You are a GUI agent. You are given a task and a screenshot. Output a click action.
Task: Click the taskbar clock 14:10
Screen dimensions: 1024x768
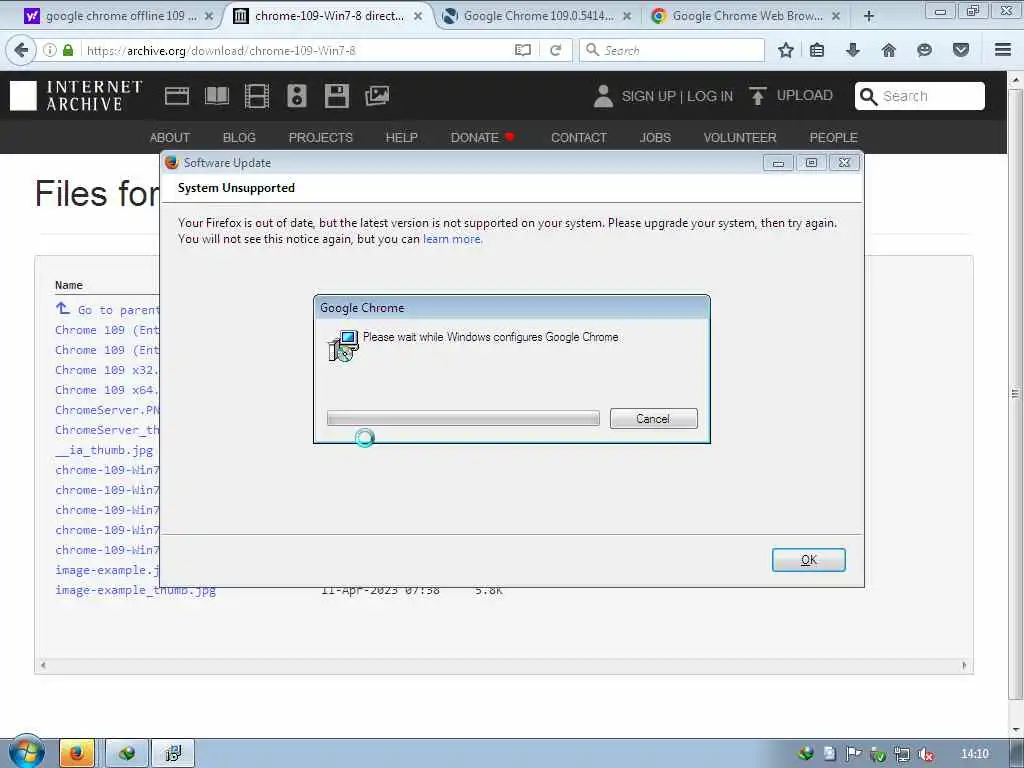(x=975, y=754)
